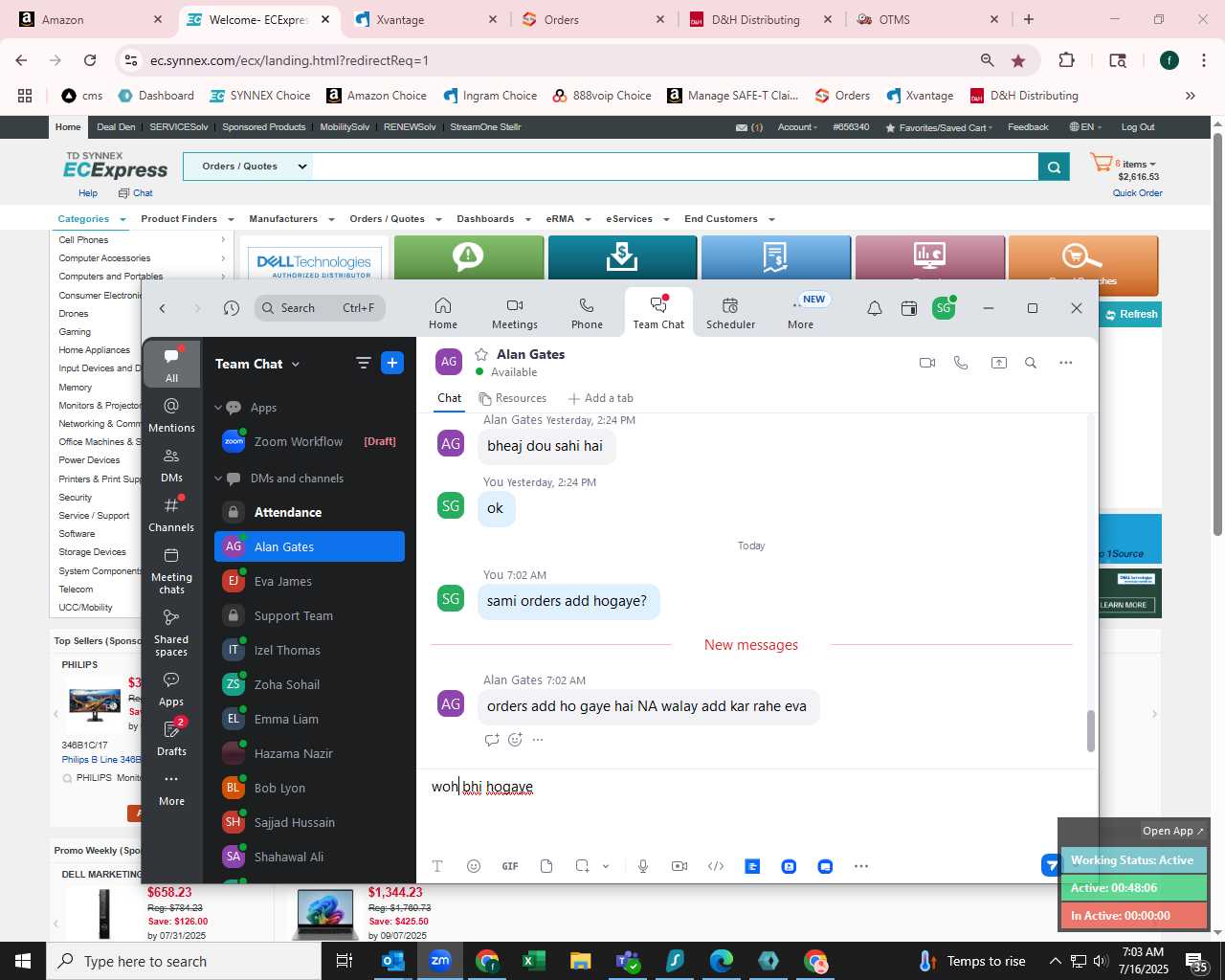
Task: Click message compose text area
Action: [756, 809]
